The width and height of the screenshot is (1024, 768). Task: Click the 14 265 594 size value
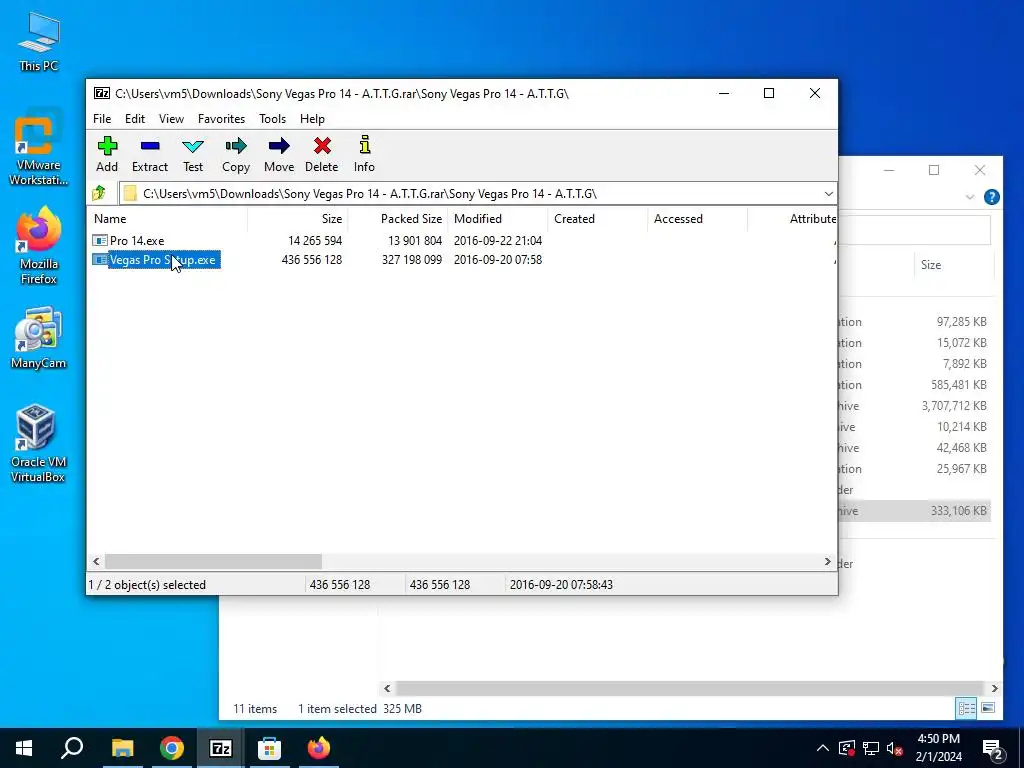point(315,241)
